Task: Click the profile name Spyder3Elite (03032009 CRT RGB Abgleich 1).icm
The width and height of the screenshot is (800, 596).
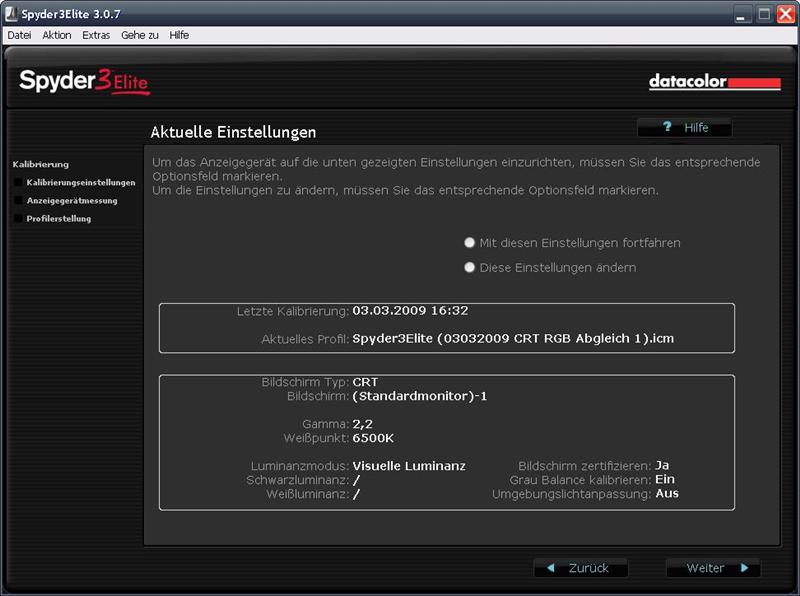Action: pyautogui.click(x=513, y=338)
